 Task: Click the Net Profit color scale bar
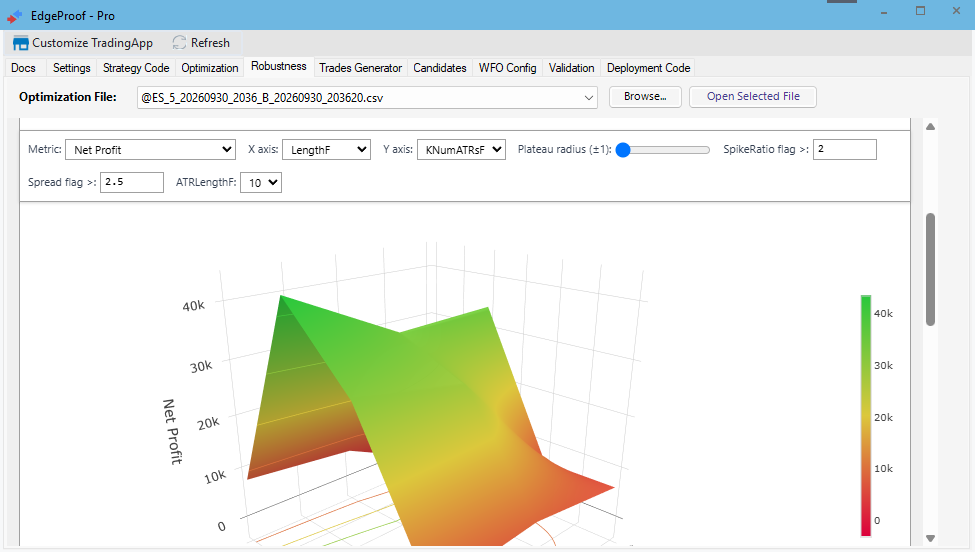click(x=866, y=415)
